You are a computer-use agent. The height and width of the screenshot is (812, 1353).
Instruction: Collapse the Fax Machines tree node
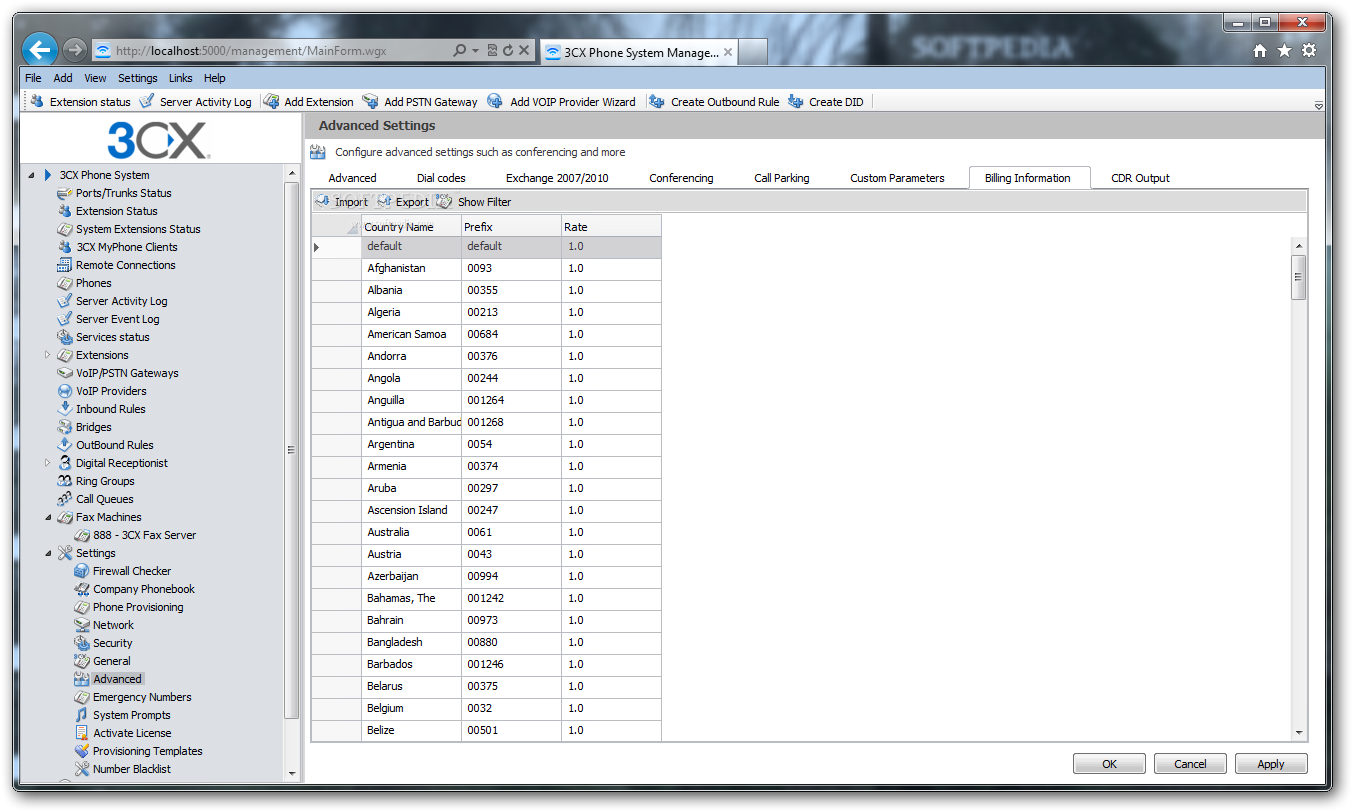48,517
